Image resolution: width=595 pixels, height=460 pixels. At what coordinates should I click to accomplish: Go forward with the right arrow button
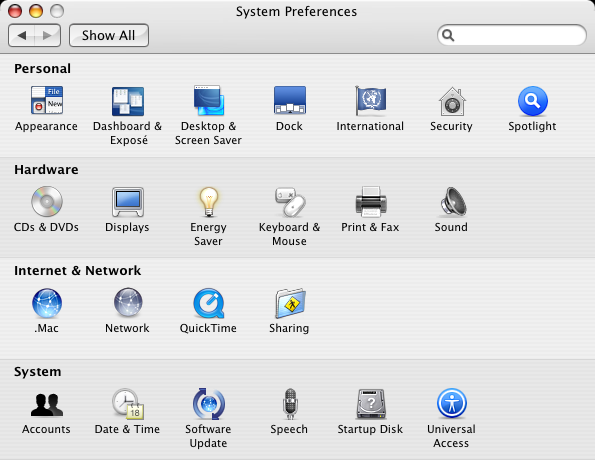pos(47,35)
